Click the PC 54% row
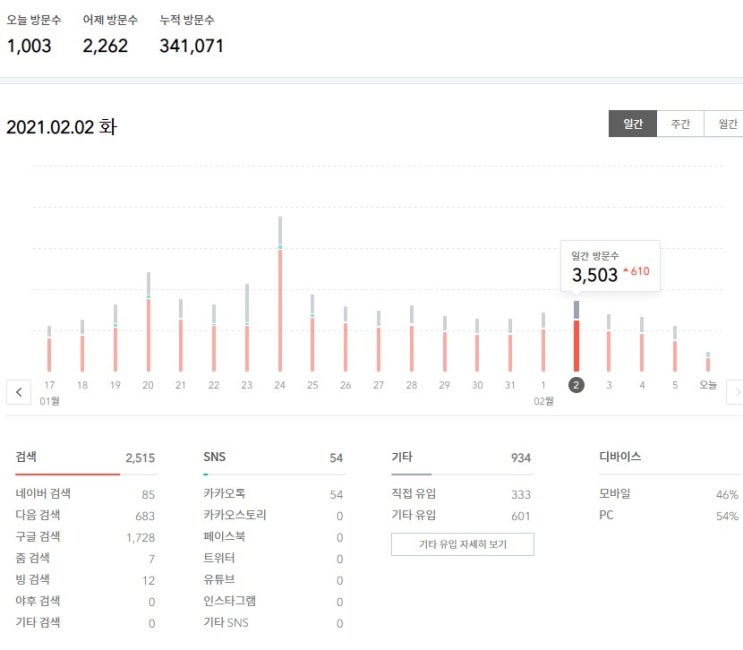The height and width of the screenshot is (650, 743). click(x=669, y=515)
